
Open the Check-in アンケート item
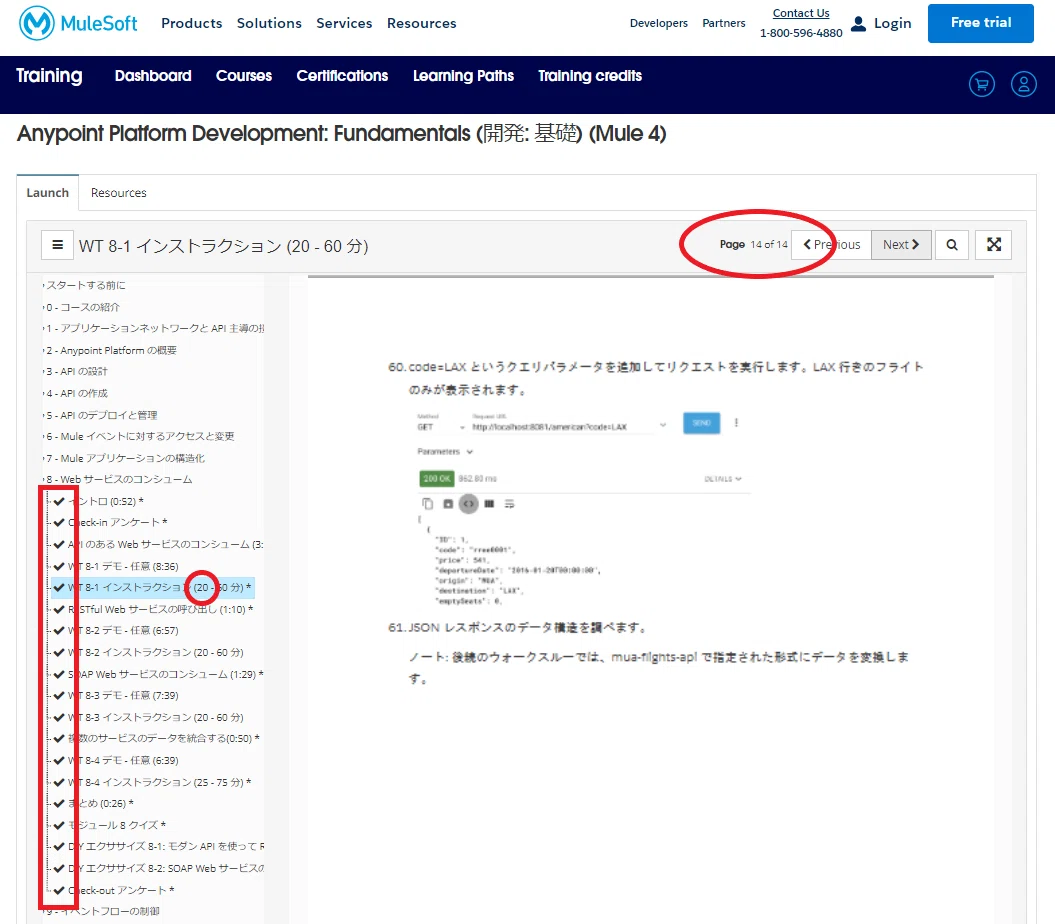(x=117, y=522)
